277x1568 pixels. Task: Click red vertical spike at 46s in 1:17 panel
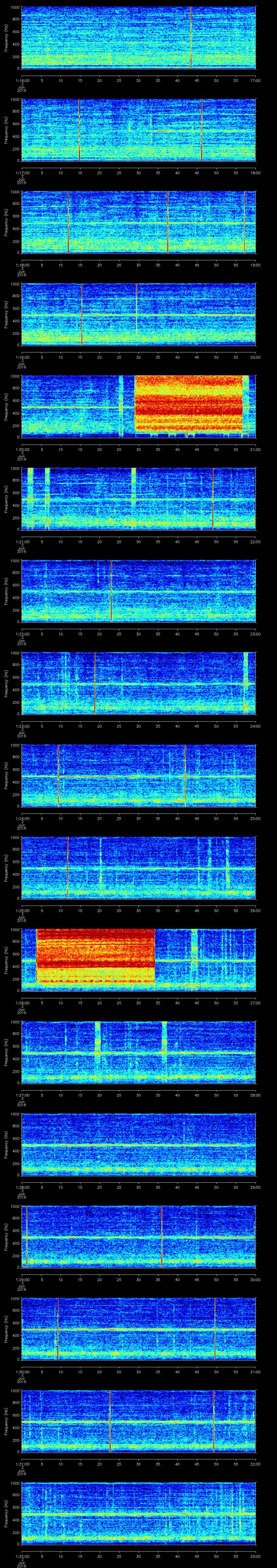coord(202,130)
